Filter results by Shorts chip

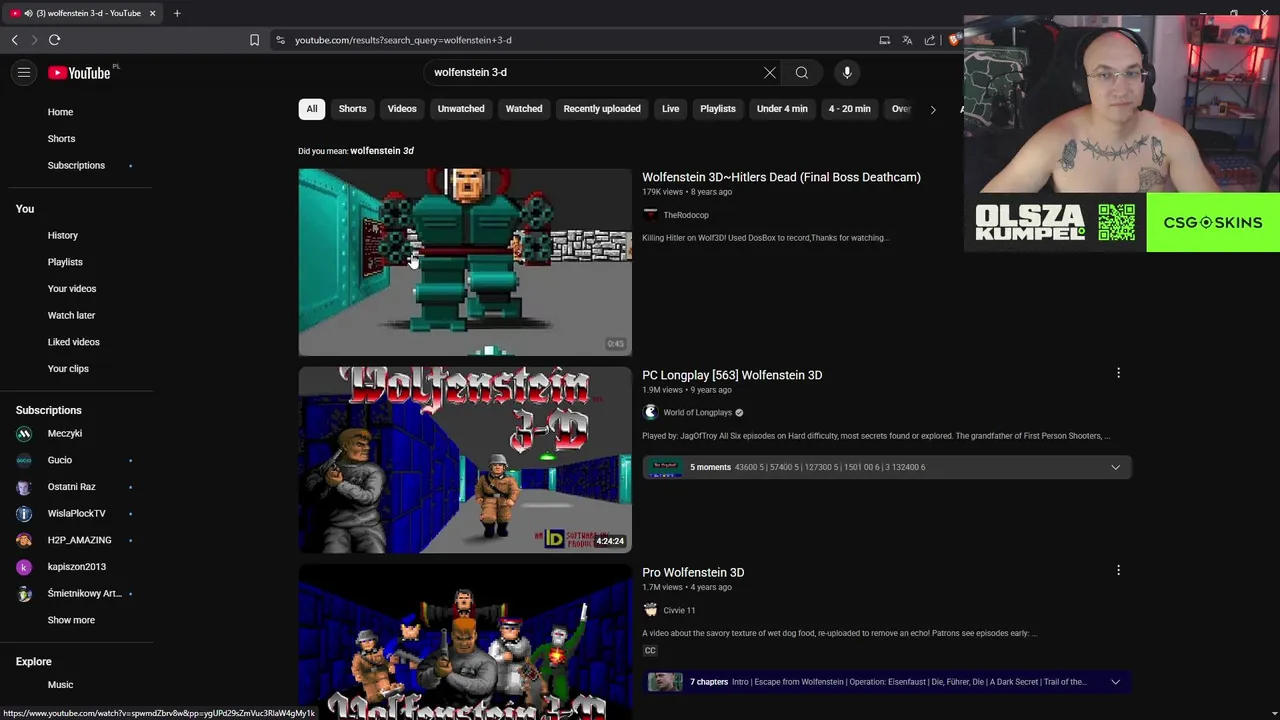point(352,109)
